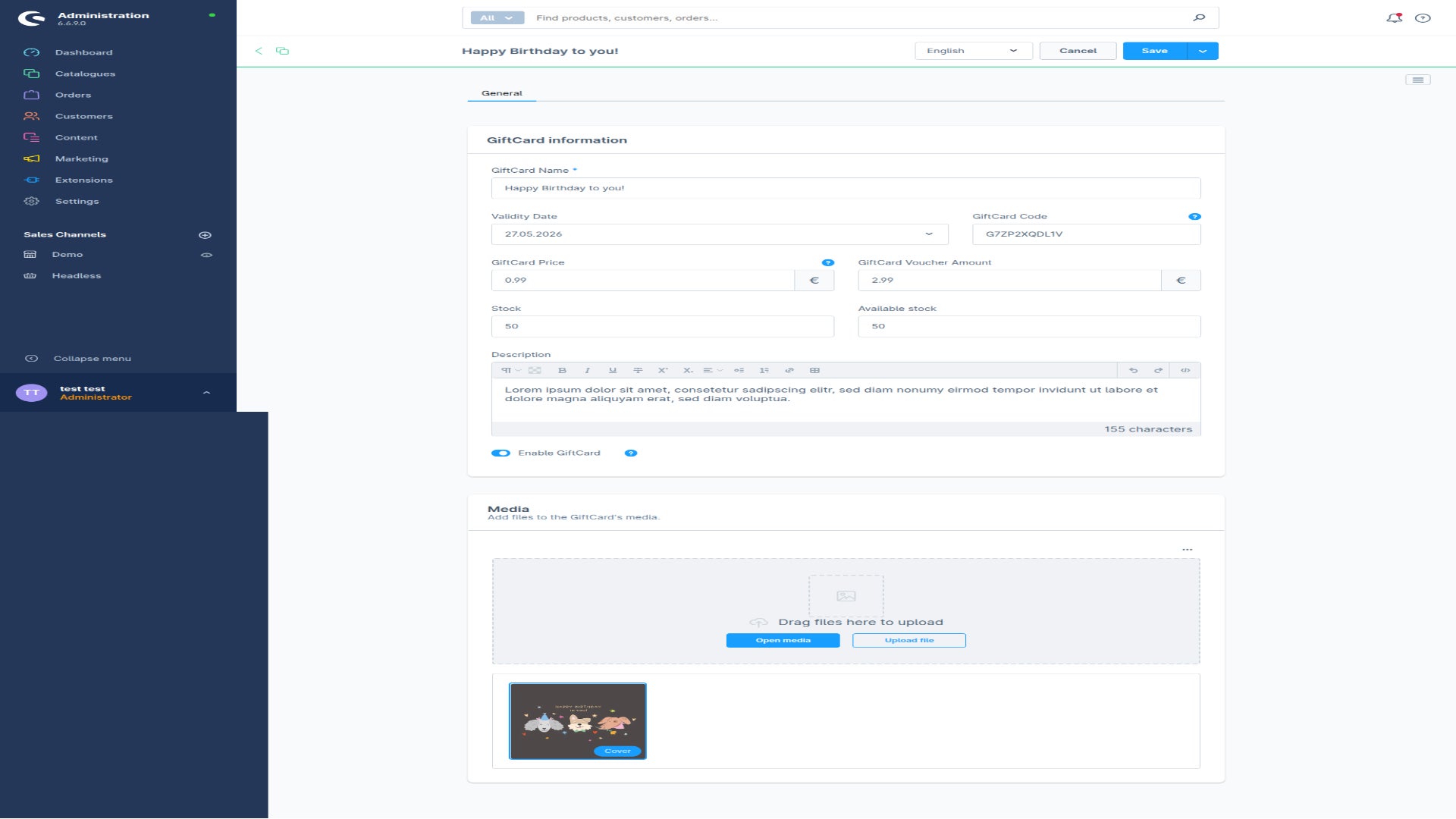1456x819 pixels.
Task: Open the Headless sales channel
Action: point(76,276)
